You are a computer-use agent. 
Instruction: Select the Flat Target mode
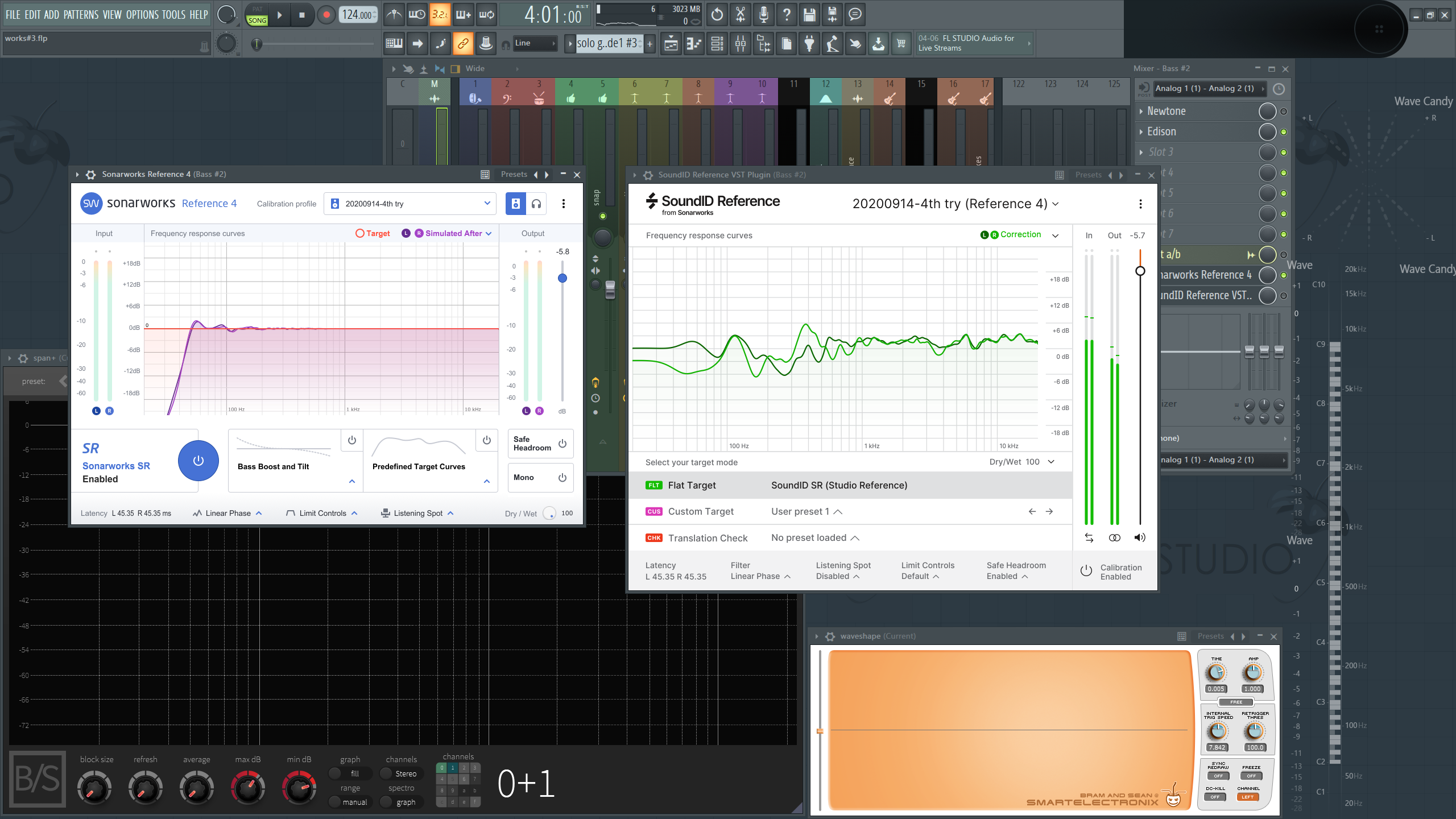coord(850,485)
